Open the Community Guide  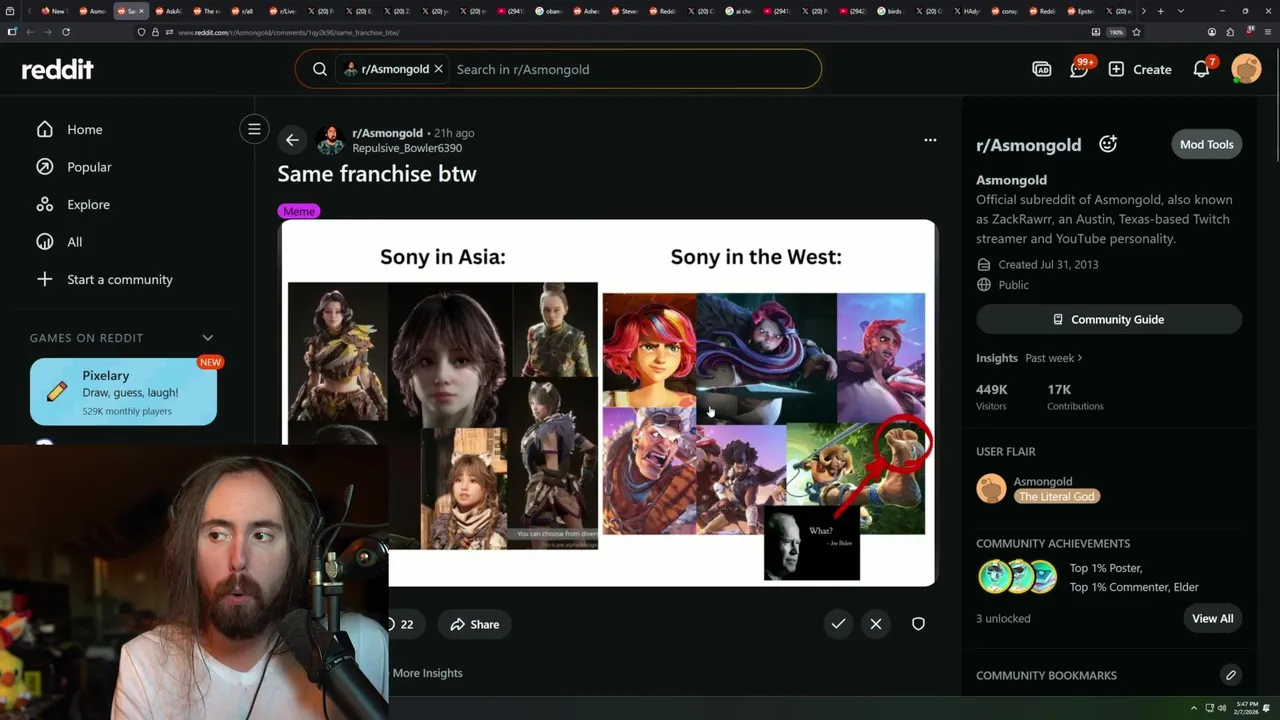click(1109, 319)
